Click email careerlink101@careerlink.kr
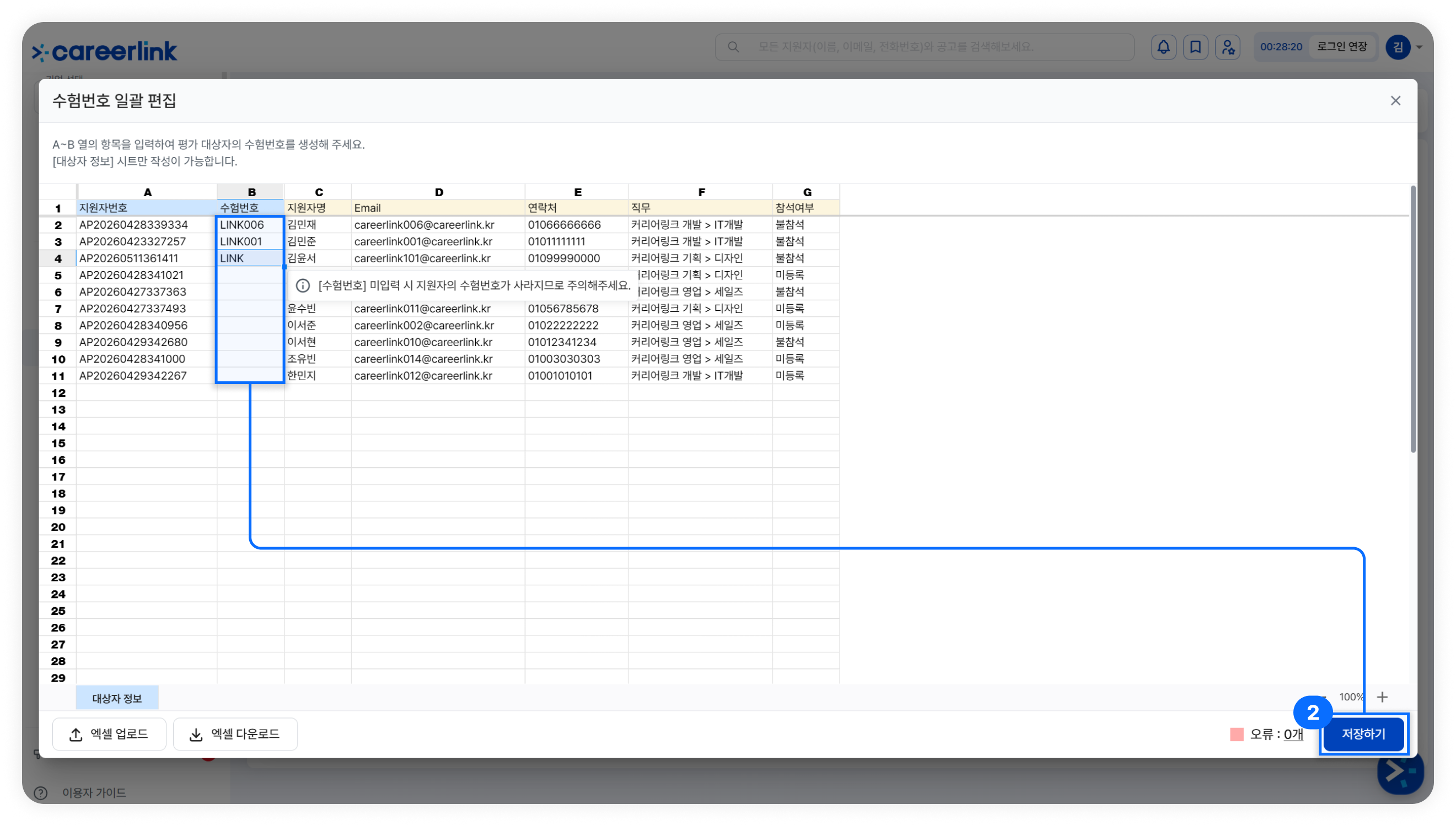The image size is (1456, 826). (438, 258)
